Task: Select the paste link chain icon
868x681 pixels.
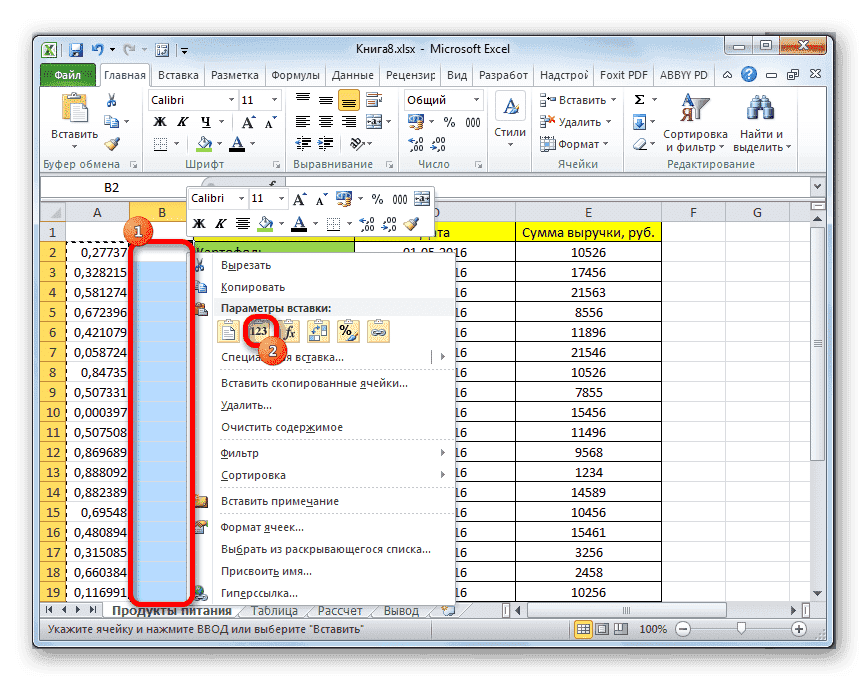Action: click(377, 331)
